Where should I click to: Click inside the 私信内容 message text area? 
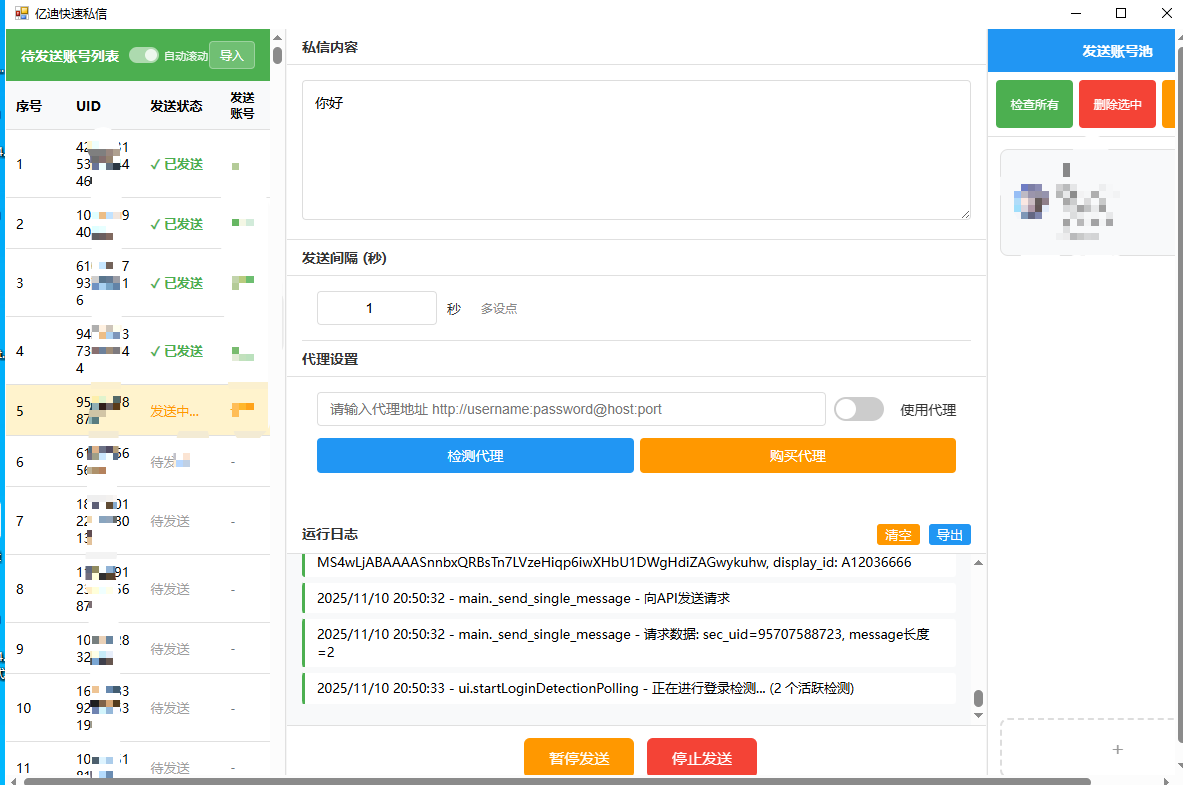click(x=636, y=150)
